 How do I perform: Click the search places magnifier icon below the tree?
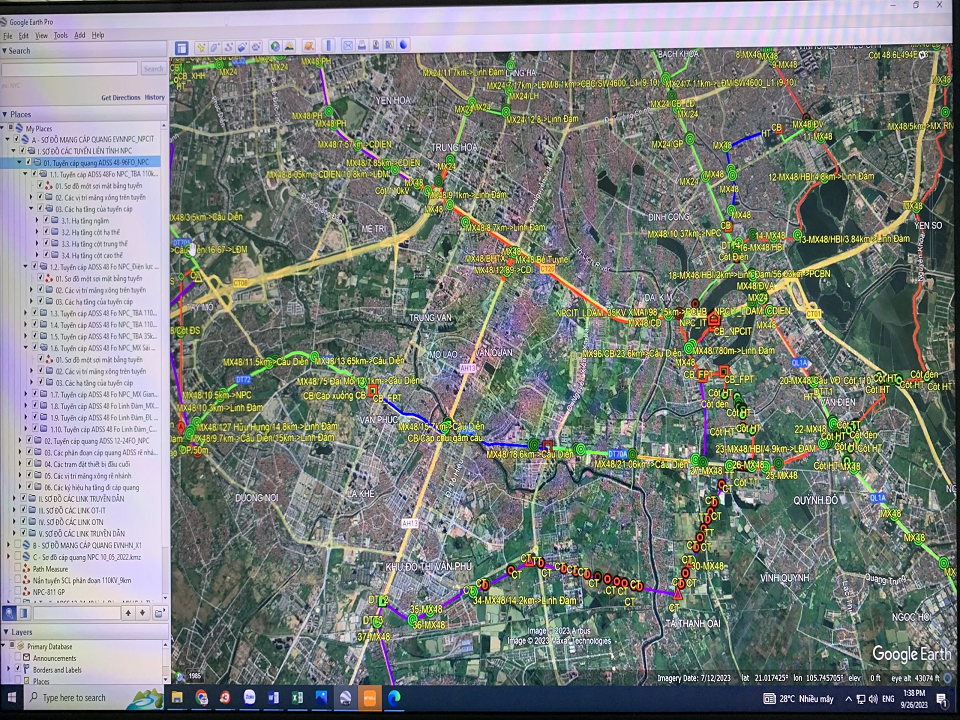(x=9, y=612)
